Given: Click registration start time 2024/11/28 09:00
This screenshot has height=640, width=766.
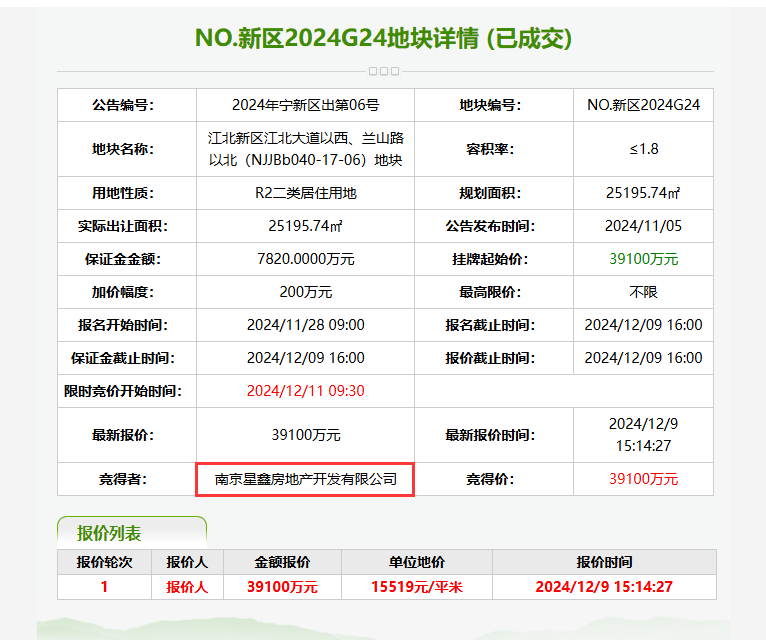Looking at the screenshot, I should click(x=305, y=325).
